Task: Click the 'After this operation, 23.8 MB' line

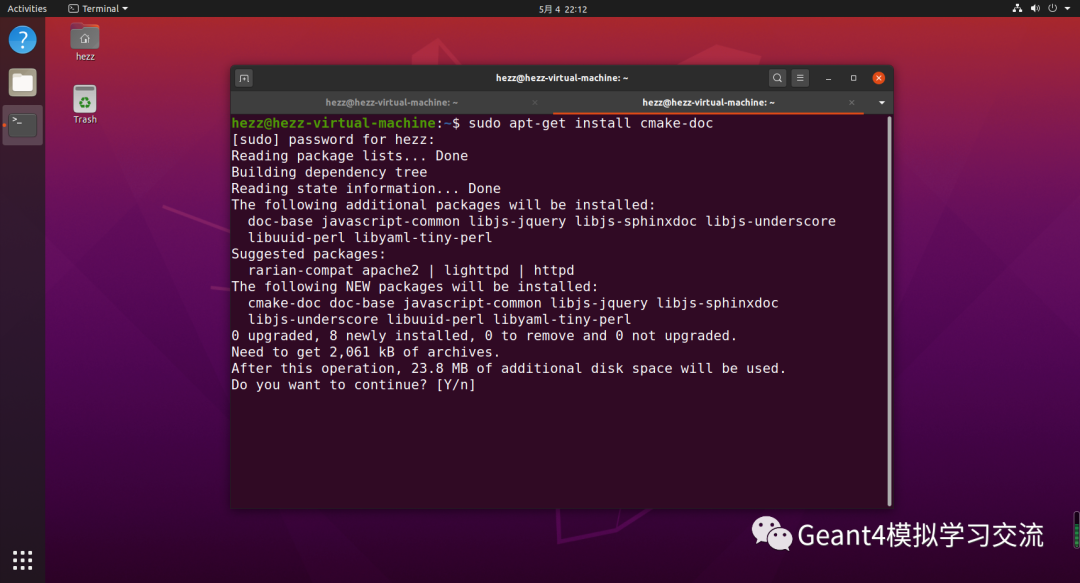Action: click(x=508, y=369)
